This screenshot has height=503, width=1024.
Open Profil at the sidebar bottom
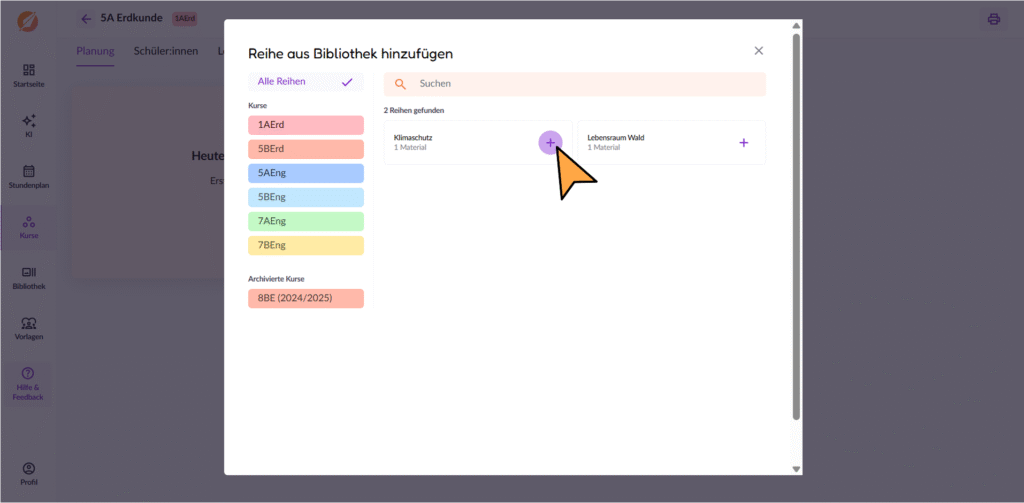click(28, 473)
